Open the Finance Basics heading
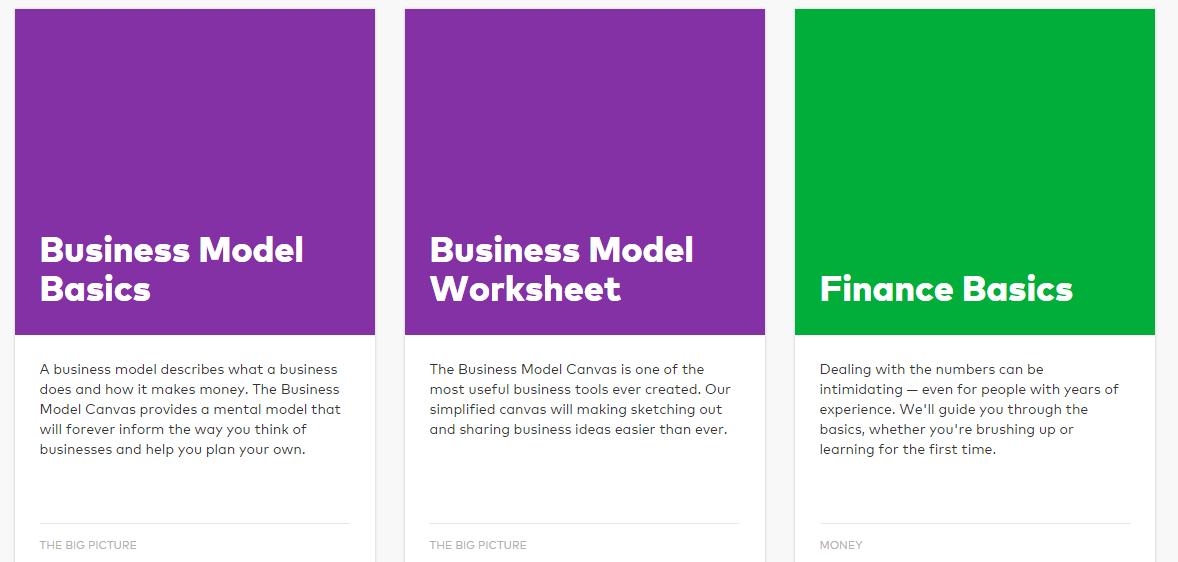The width and height of the screenshot is (1178, 562). [946, 289]
